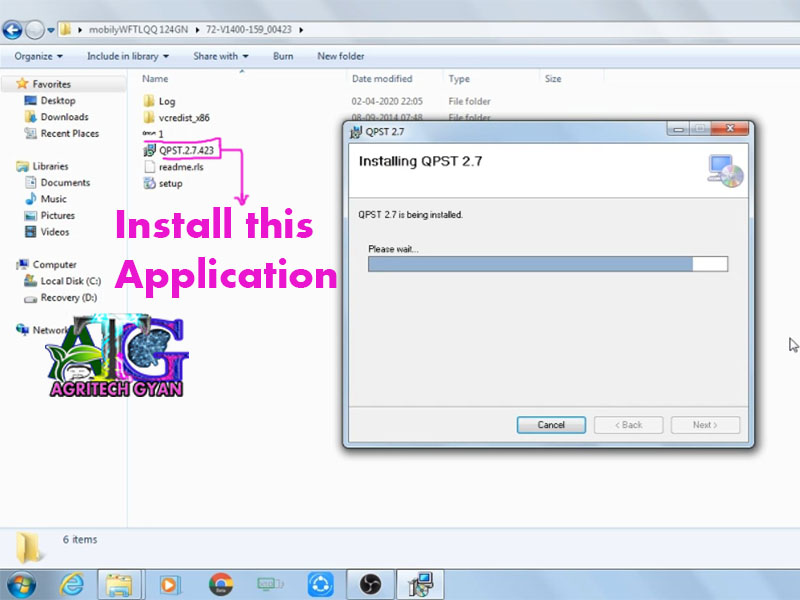Click Cancel in the QPST installer
Image resolution: width=800 pixels, height=600 pixels.
tap(551, 424)
